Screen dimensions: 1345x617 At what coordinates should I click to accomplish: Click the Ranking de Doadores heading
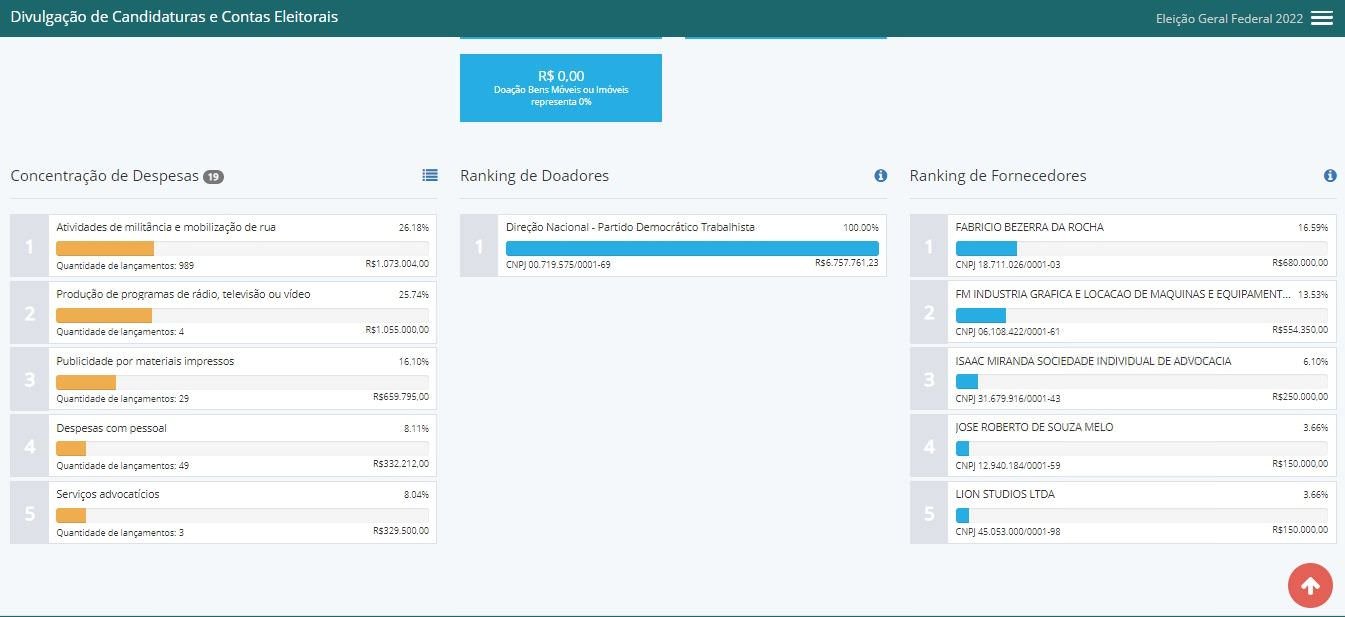(534, 176)
